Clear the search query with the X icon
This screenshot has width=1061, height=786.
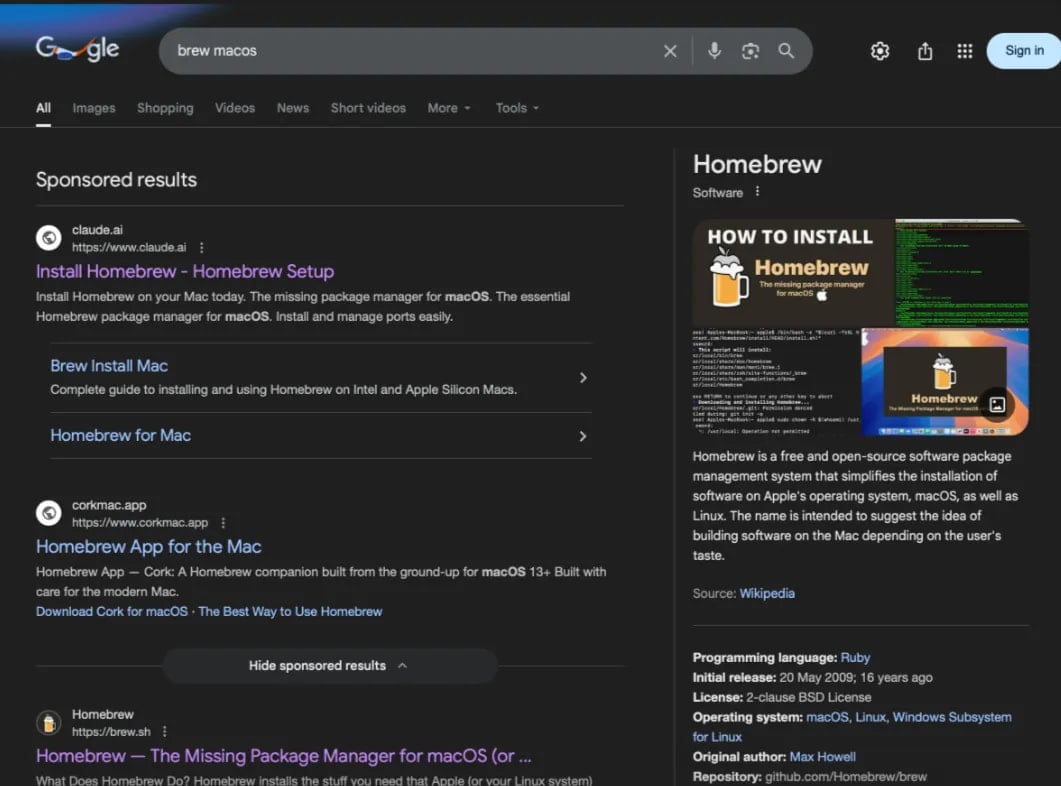pos(670,50)
